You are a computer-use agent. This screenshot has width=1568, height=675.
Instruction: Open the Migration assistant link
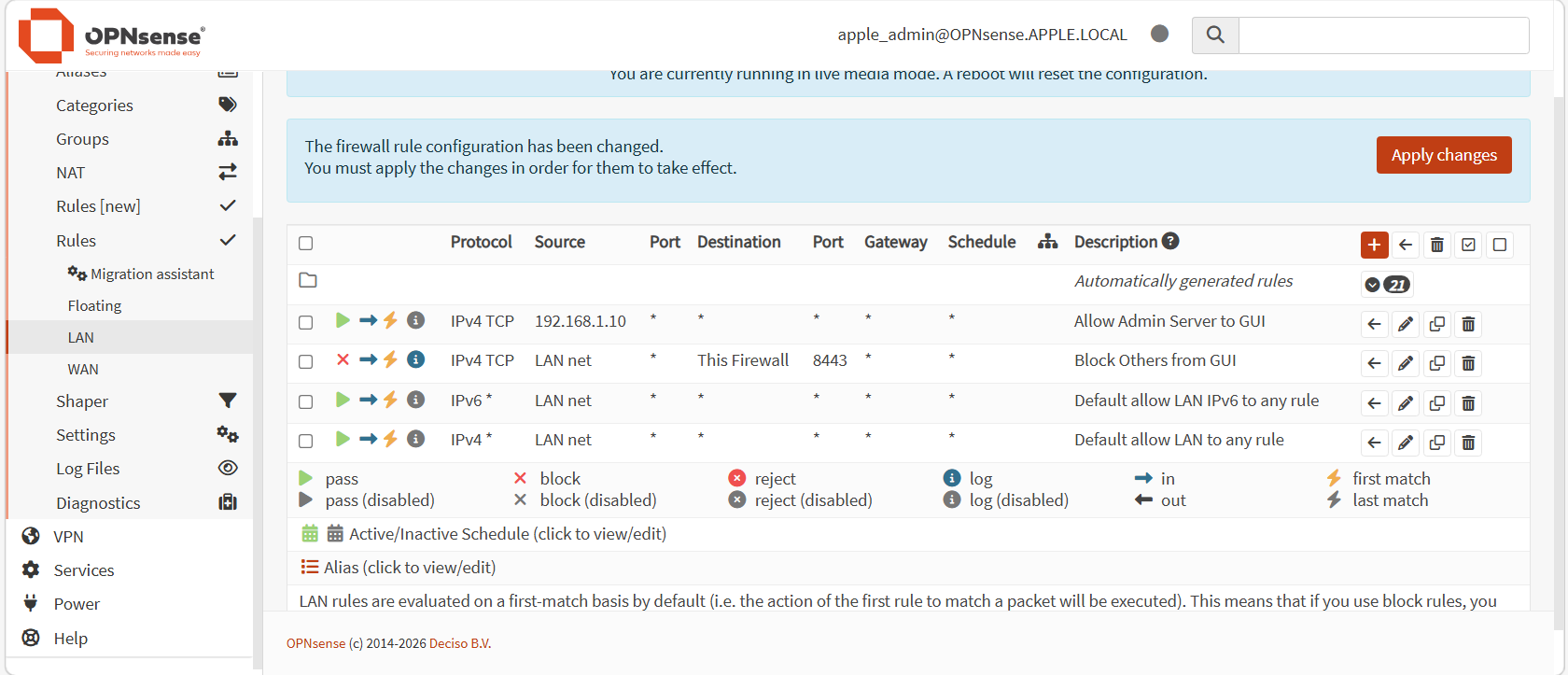click(141, 274)
